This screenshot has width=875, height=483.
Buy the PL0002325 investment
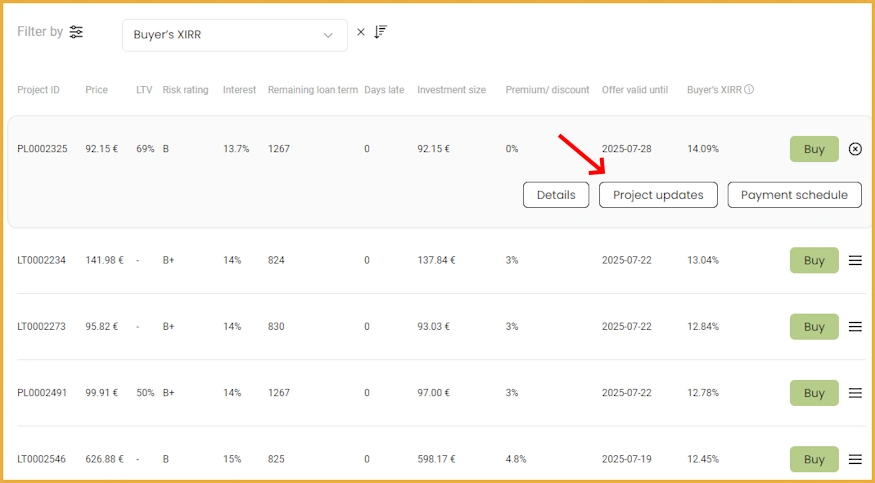(814, 149)
